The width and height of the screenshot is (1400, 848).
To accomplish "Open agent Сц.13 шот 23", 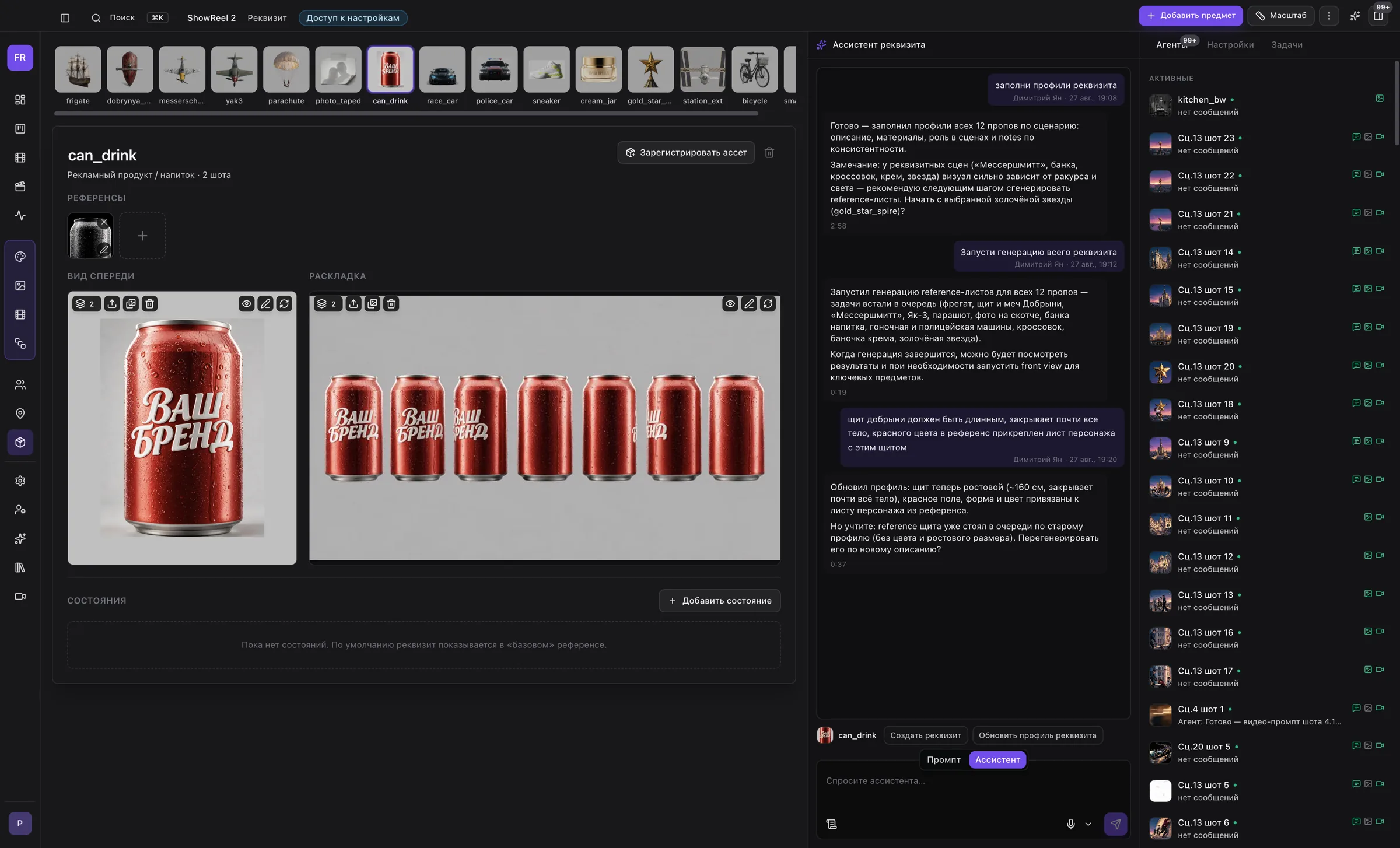I will [x=1266, y=144].
